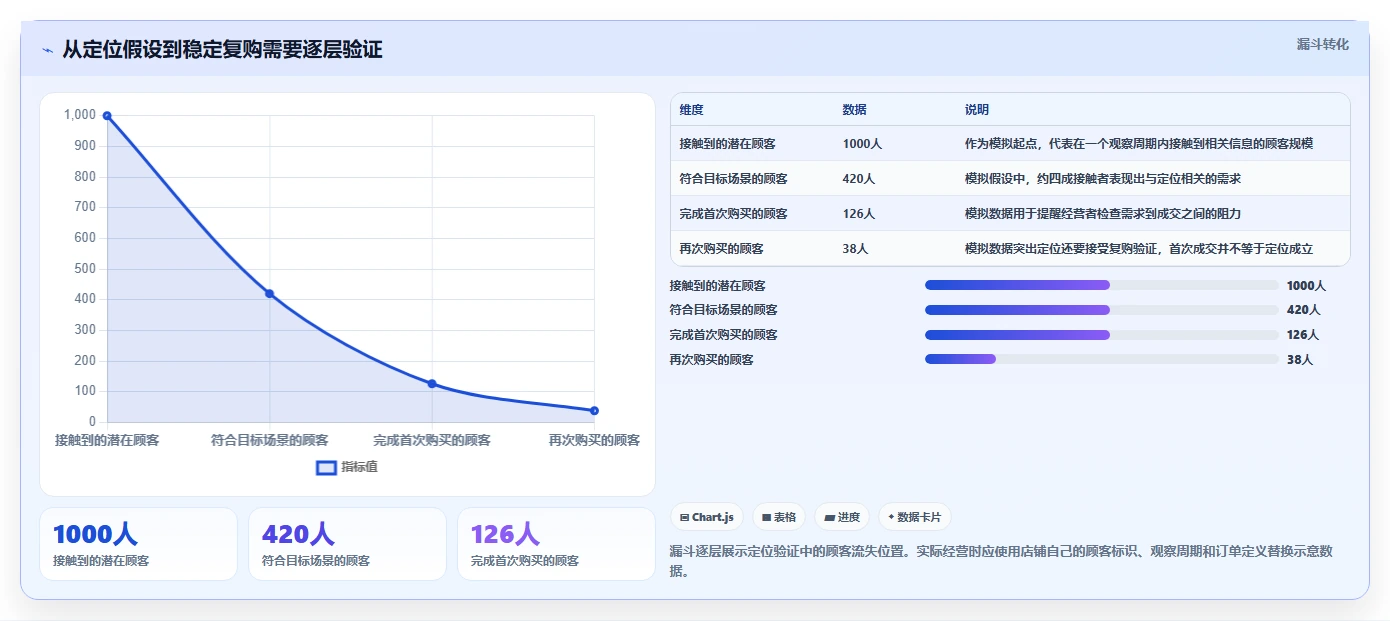Click the 表格 tag

coord(779,517)
